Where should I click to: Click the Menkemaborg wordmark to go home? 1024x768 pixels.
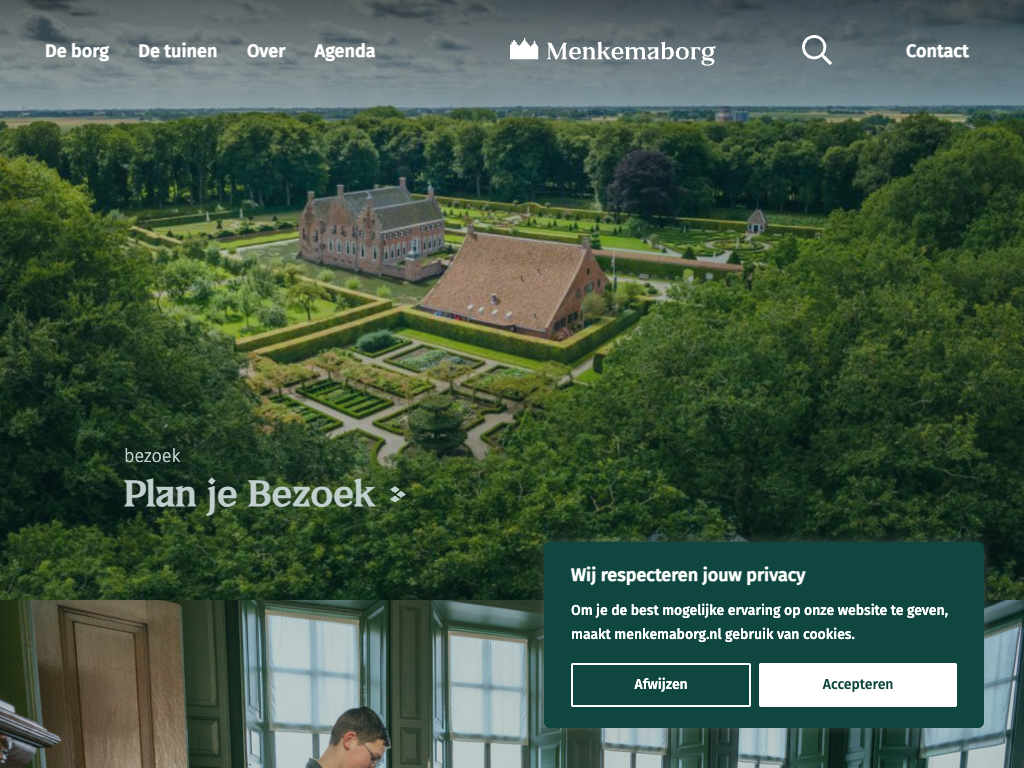tap(631, 52)
